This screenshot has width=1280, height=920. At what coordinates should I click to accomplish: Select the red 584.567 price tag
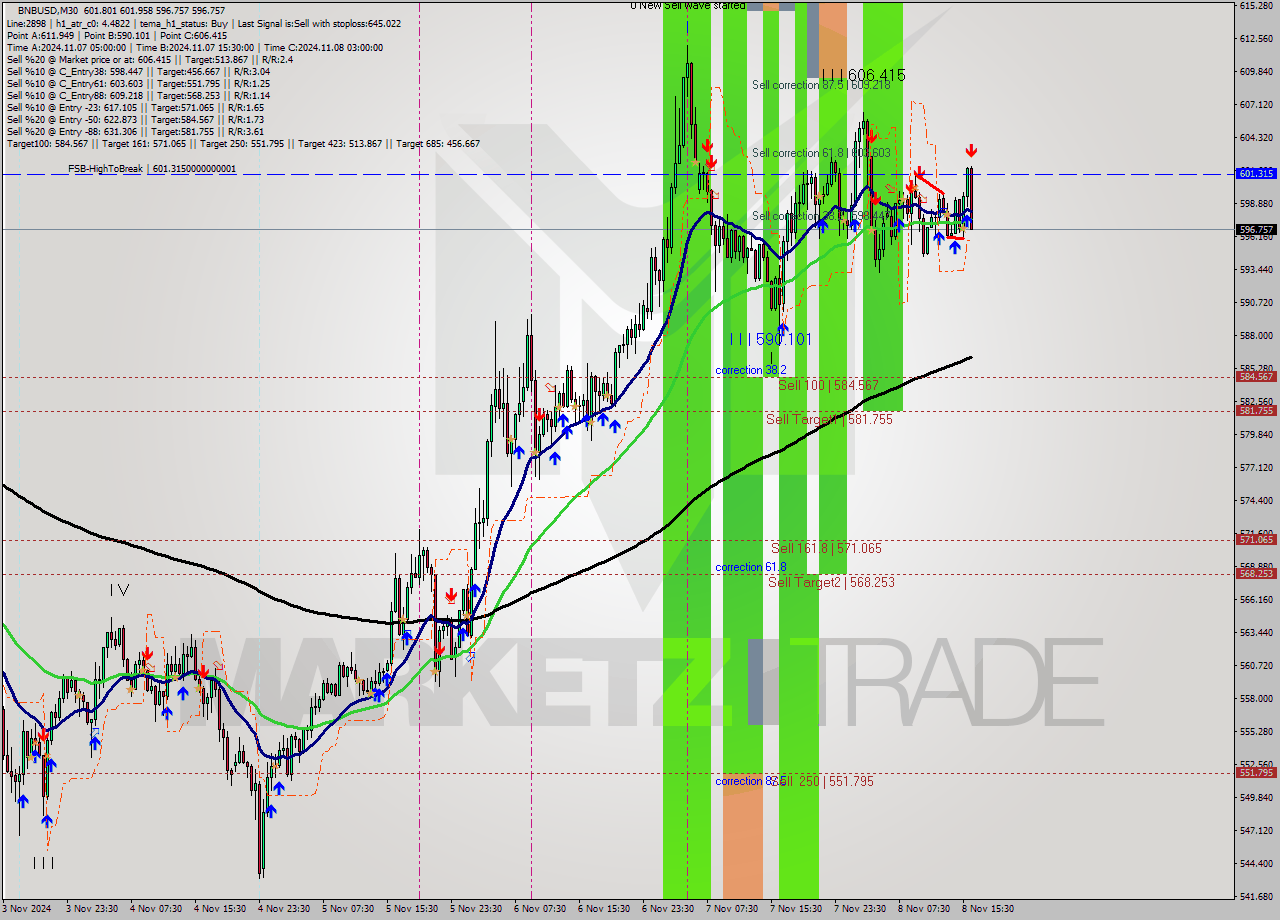point(1256,377)
